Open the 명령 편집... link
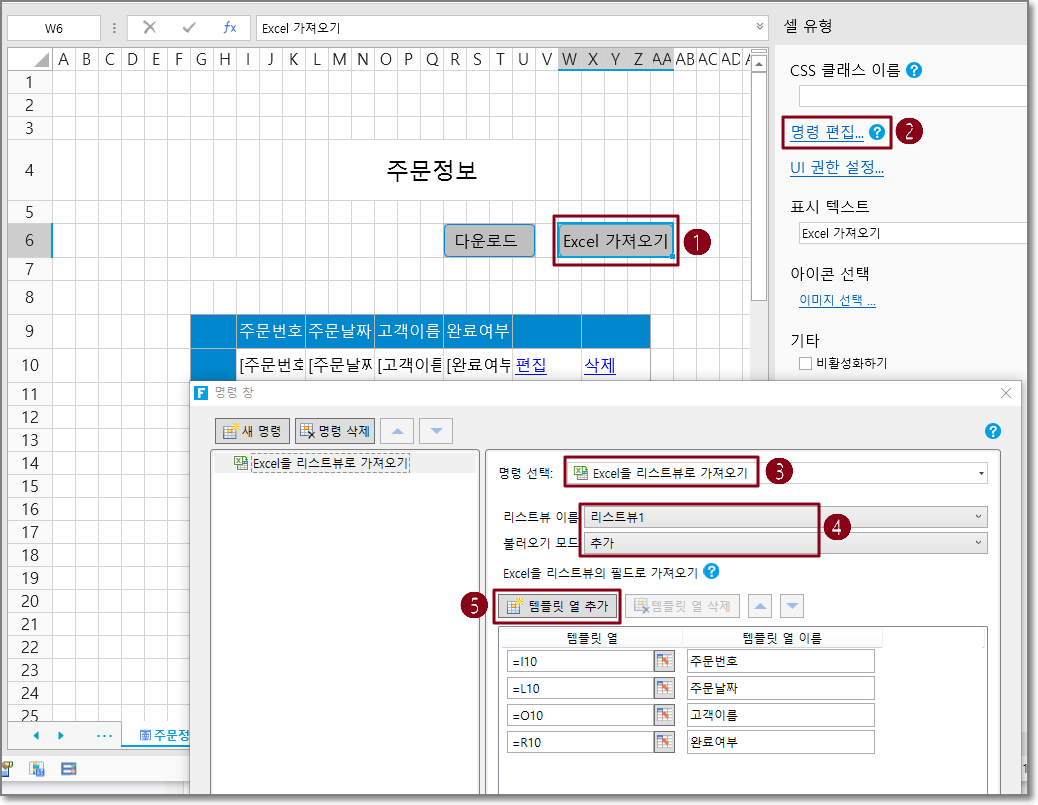This screenshot has width=1038, height=805. pos(827,131)
